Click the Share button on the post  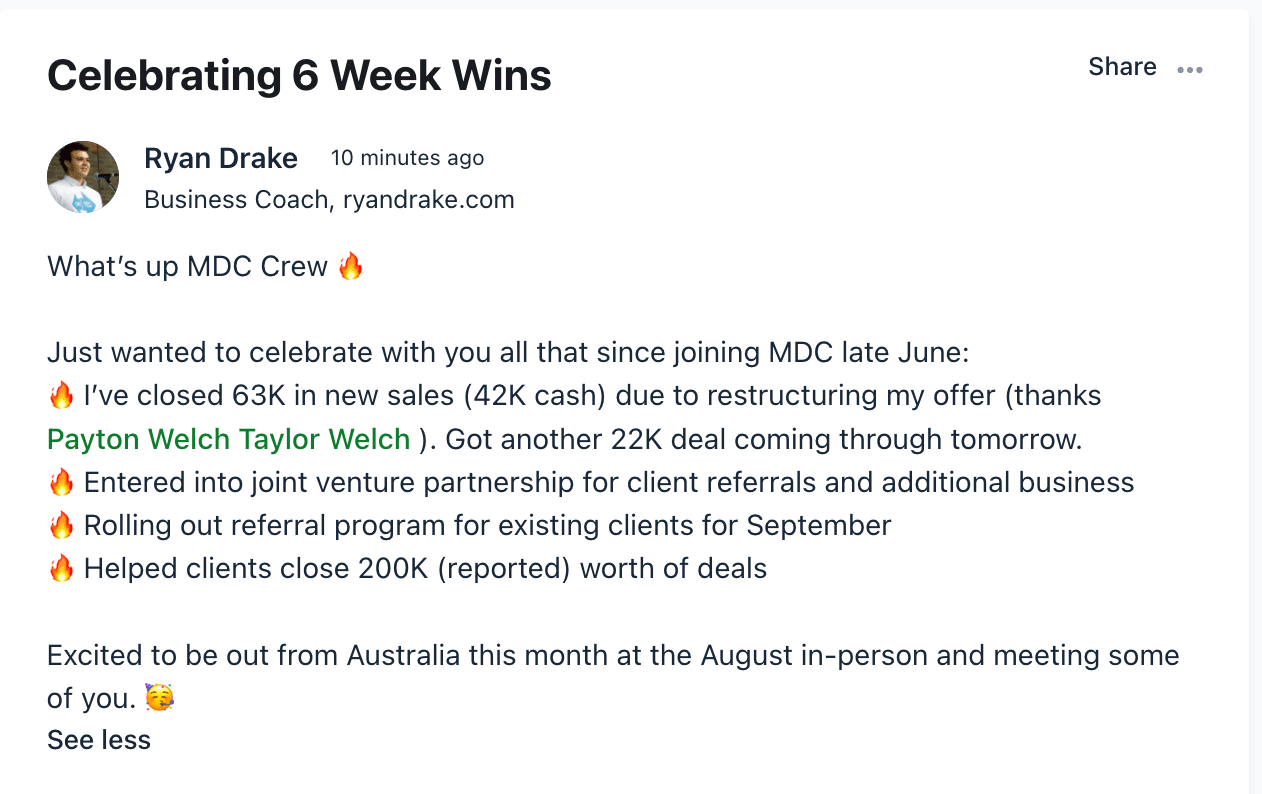1122,67
